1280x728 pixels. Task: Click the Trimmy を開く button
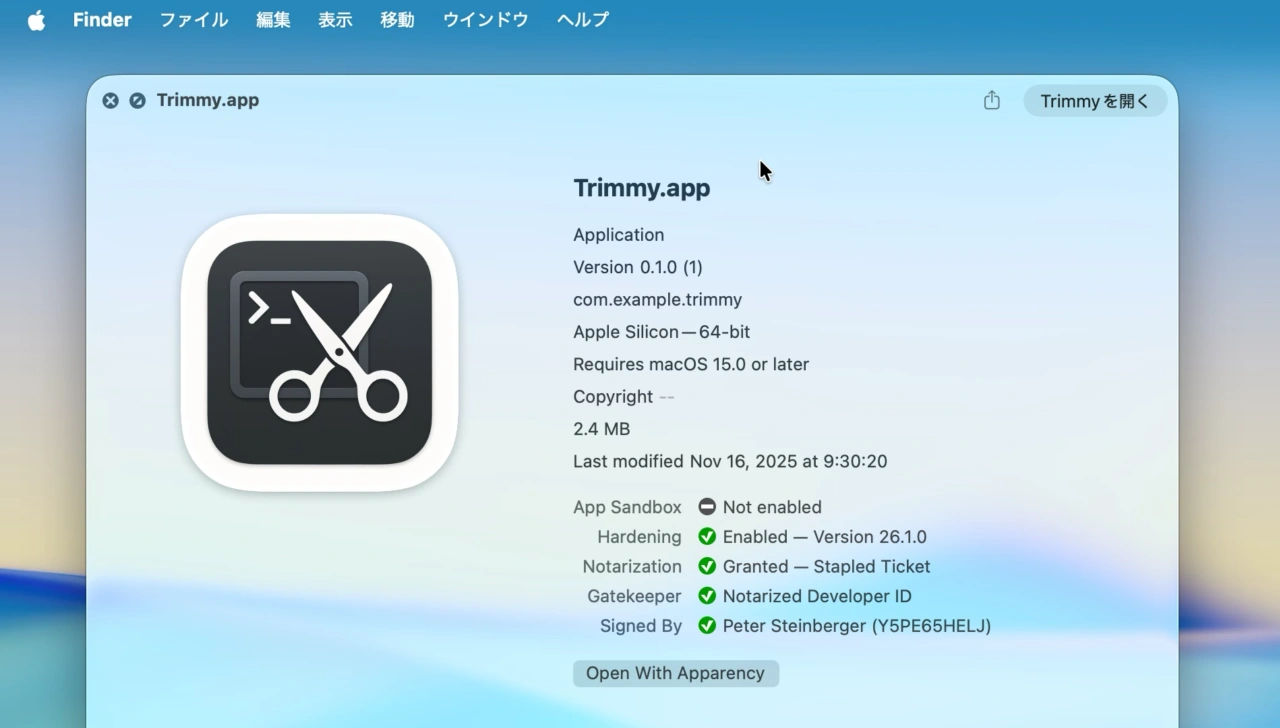point(1094,100)
